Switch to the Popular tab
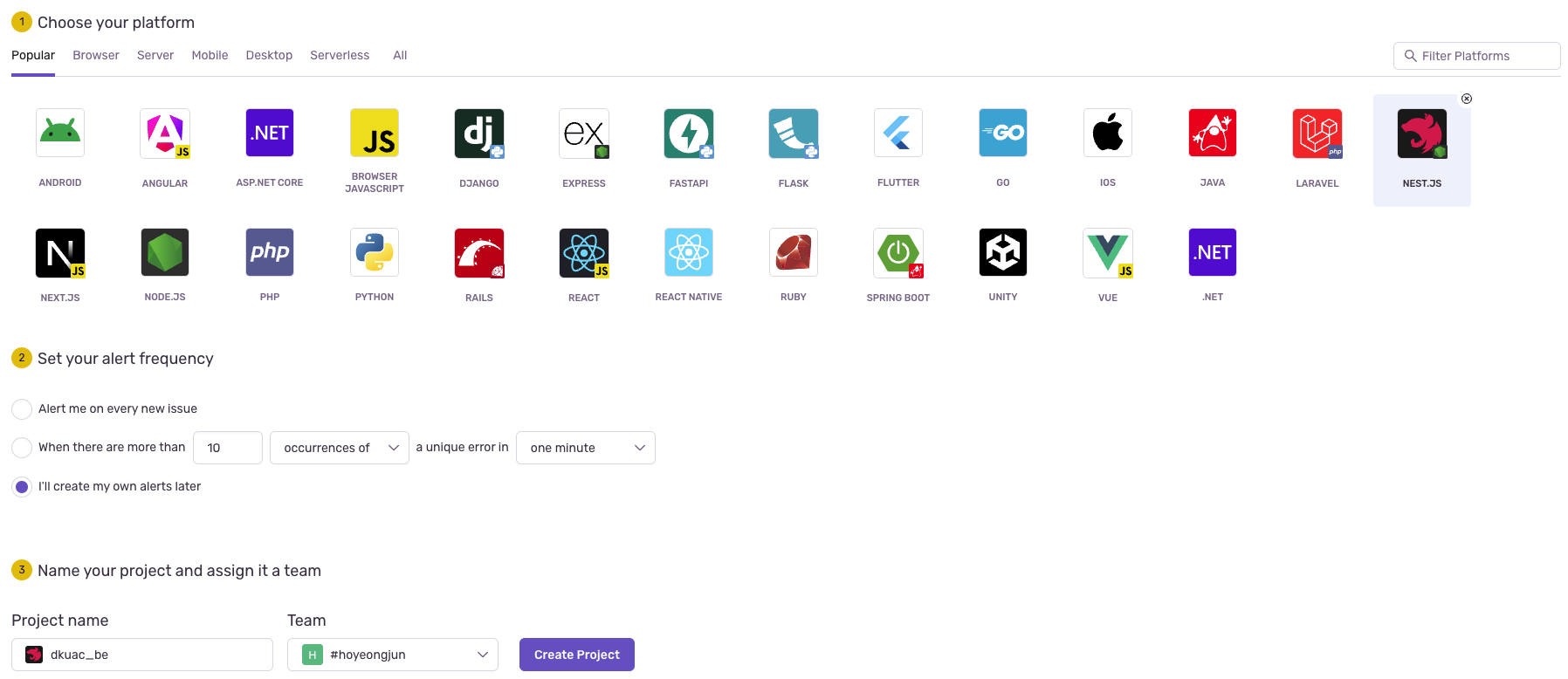 pos(33,55)
